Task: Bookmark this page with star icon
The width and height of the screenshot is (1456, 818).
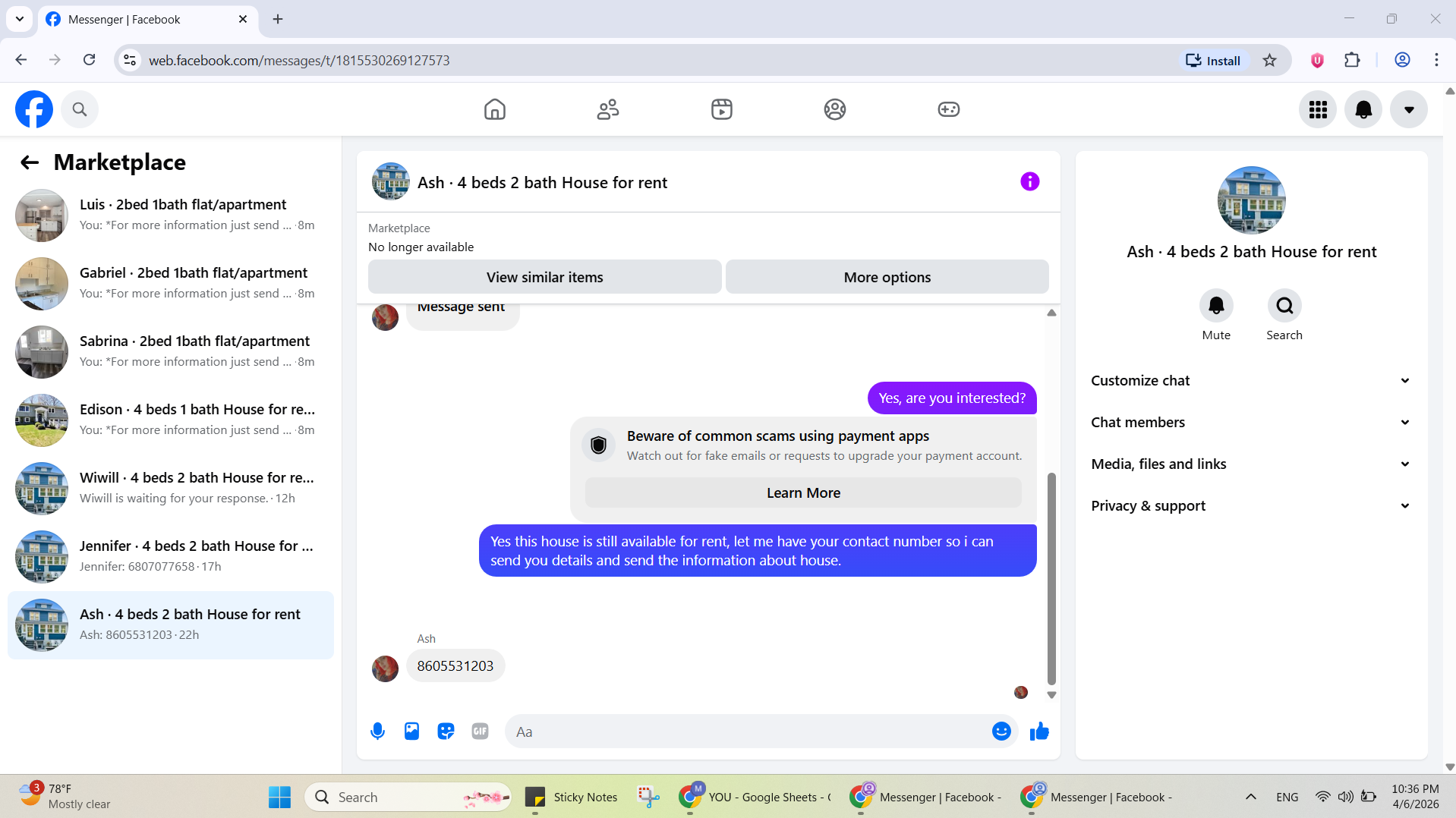Action: pos(1269,60)
